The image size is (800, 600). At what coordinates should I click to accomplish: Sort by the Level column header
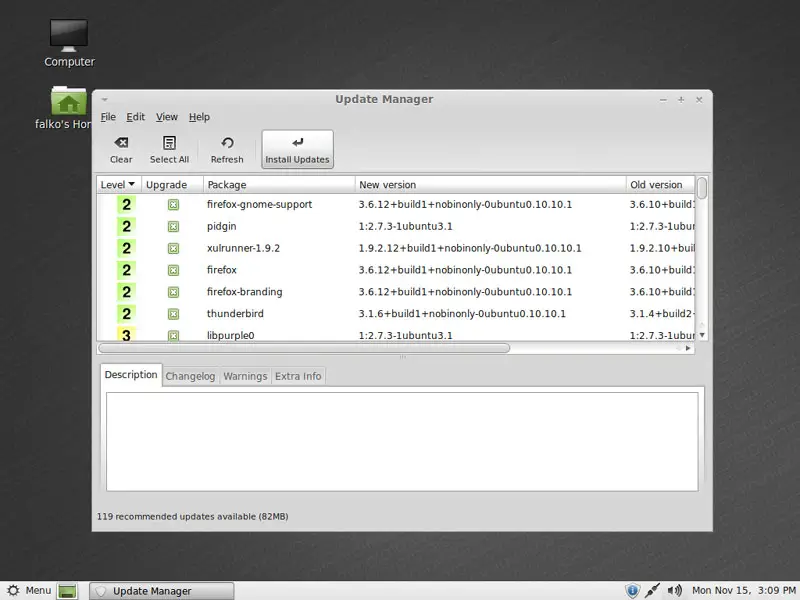[x=119, y=185]
